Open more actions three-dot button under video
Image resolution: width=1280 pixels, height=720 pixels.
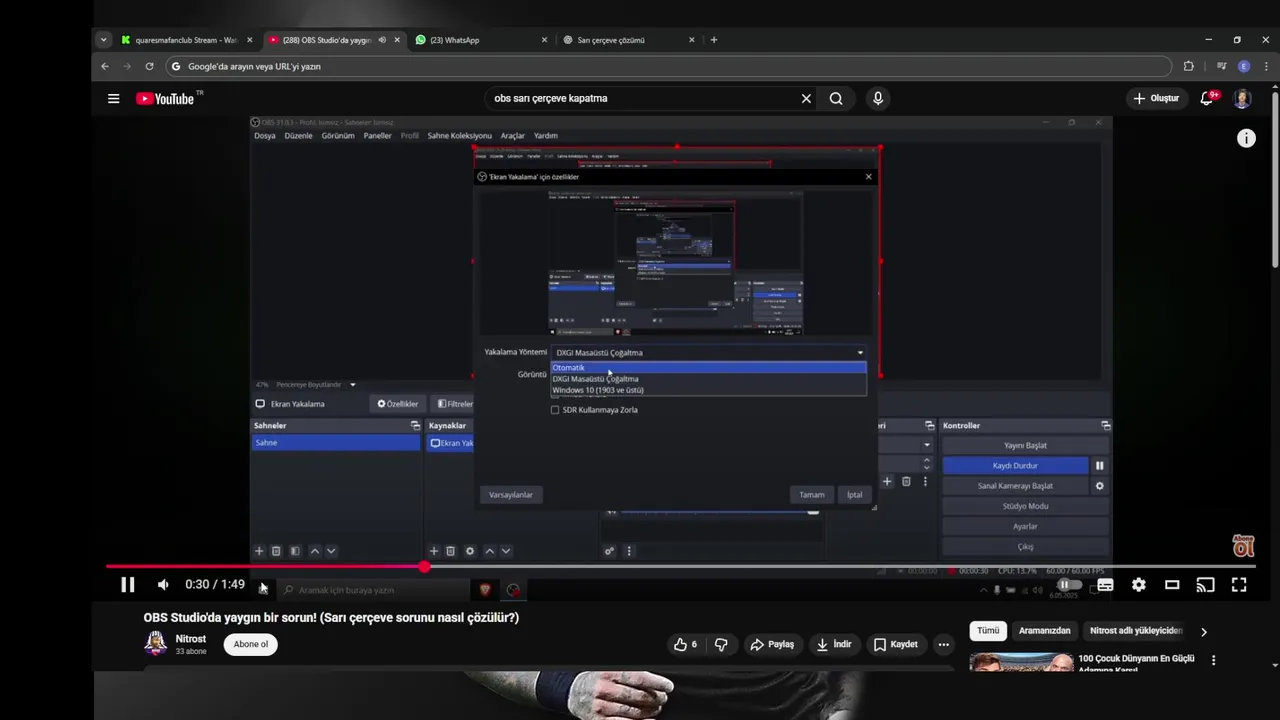pyautogui.click(x=943, y=644)
